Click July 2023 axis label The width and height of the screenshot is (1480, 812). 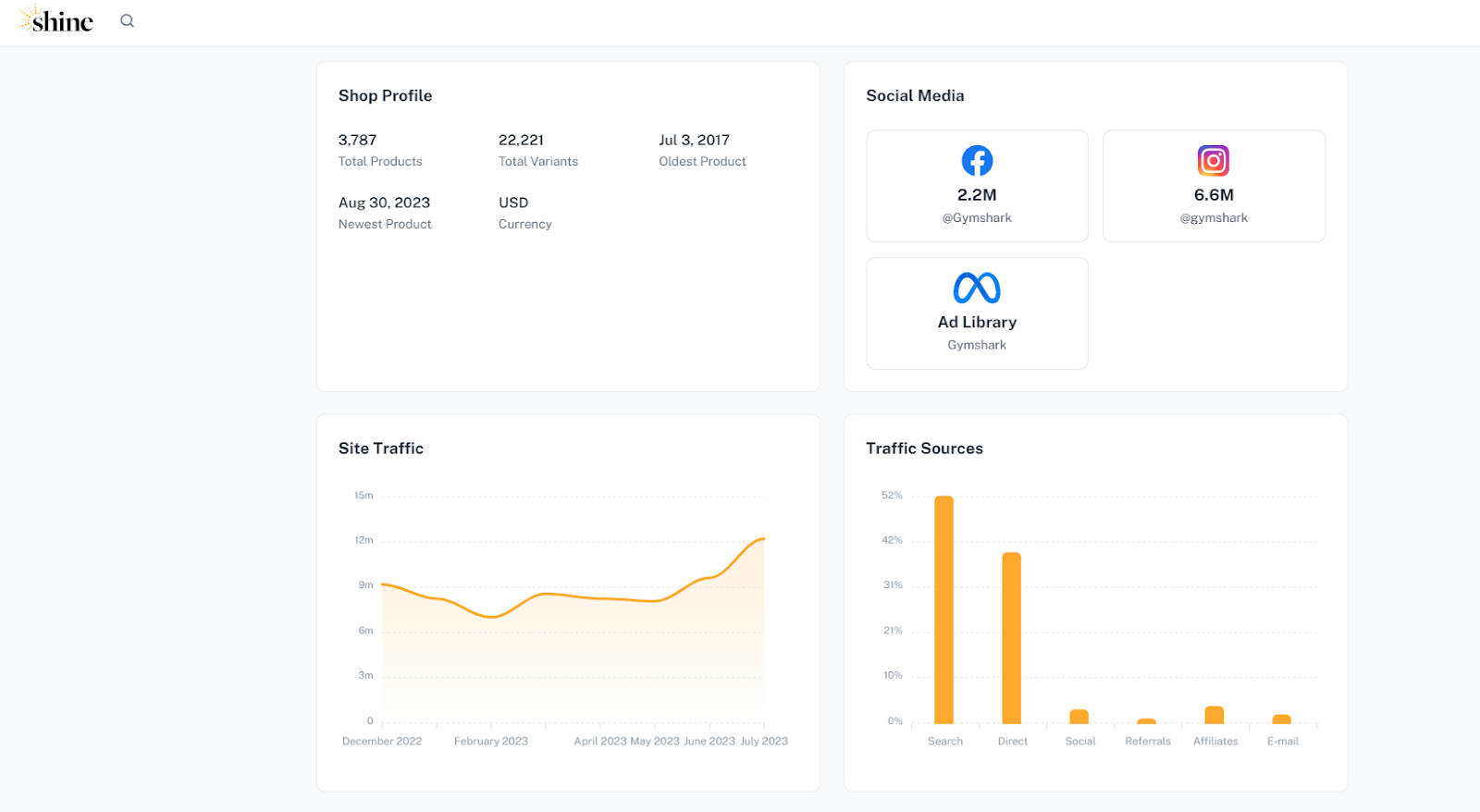[x=764, y=742]
